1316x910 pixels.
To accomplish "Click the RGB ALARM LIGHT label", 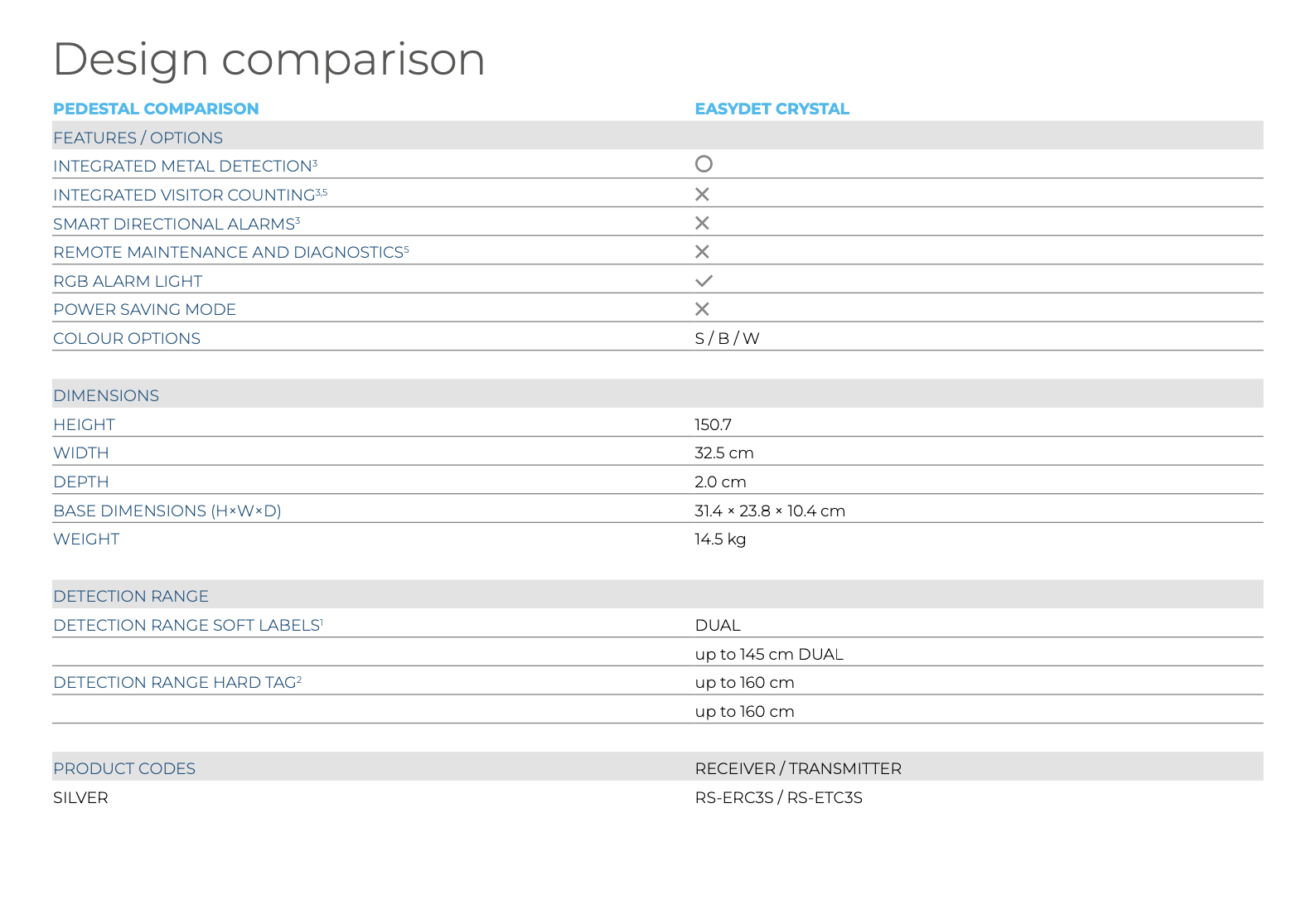I will (128, 281).
